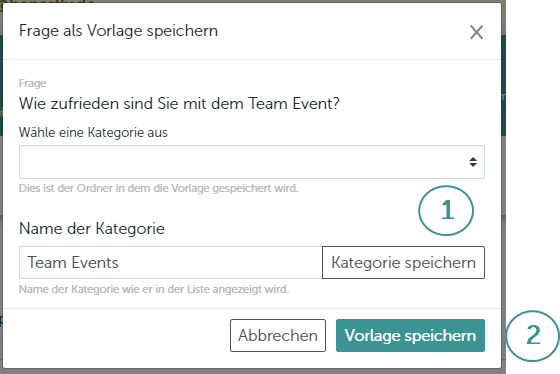Image resolution: width=560 pixels, height=374 pixels.
Task: Open the 'Wähle eine Kategorie aus' dropdown
Action: click(252, 162)
